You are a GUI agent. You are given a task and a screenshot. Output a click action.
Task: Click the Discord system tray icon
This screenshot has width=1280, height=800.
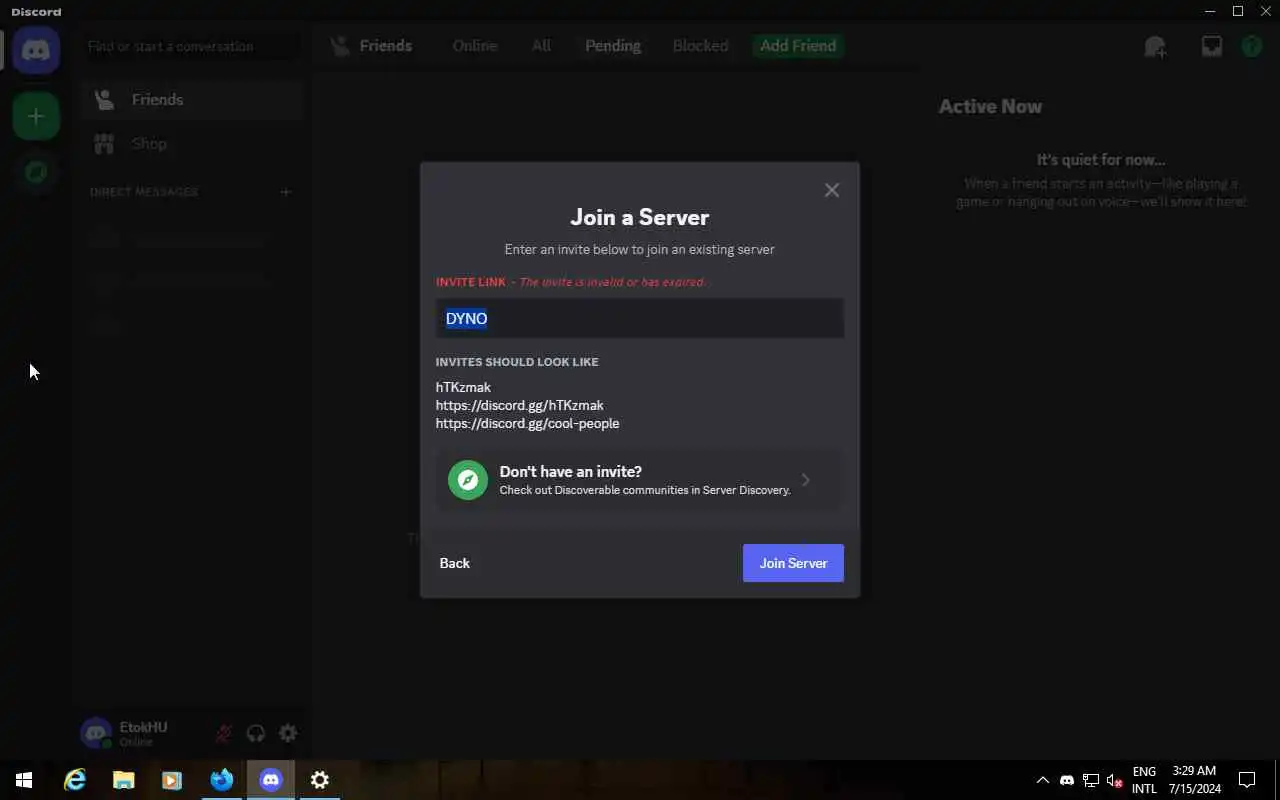(1066, 780)
